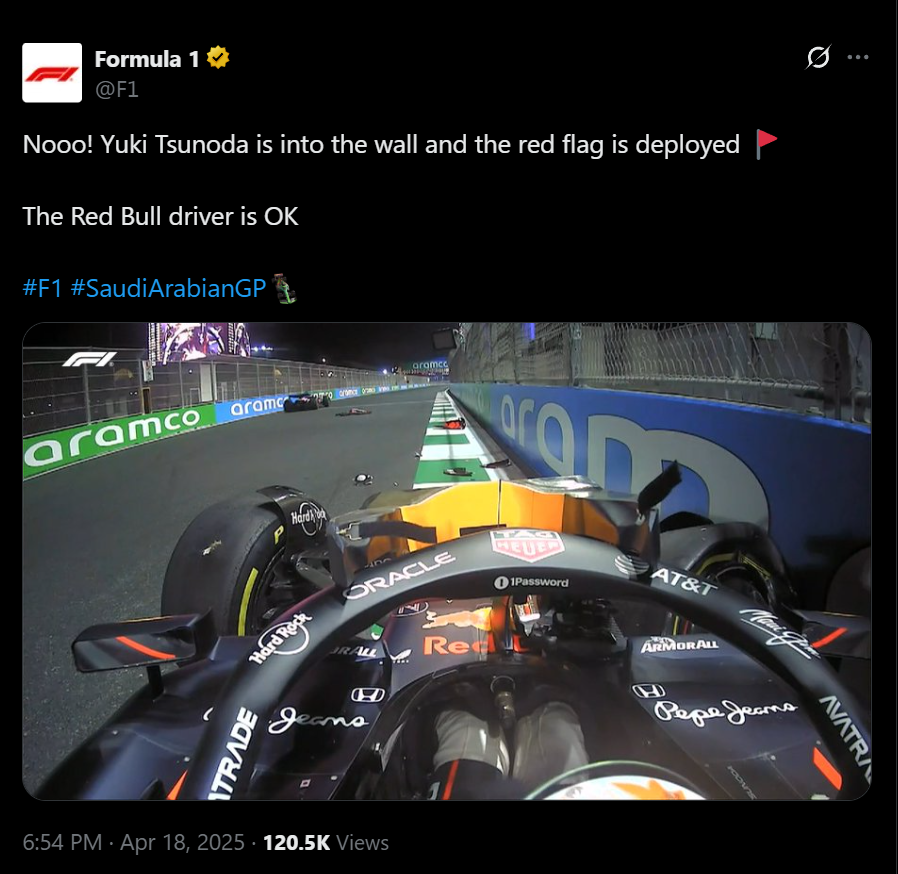Viewport: 898px width, 874px height.
Task: Click the F1 logo watermark in photo
Action: pyautogui.click(x=89, y=359)
